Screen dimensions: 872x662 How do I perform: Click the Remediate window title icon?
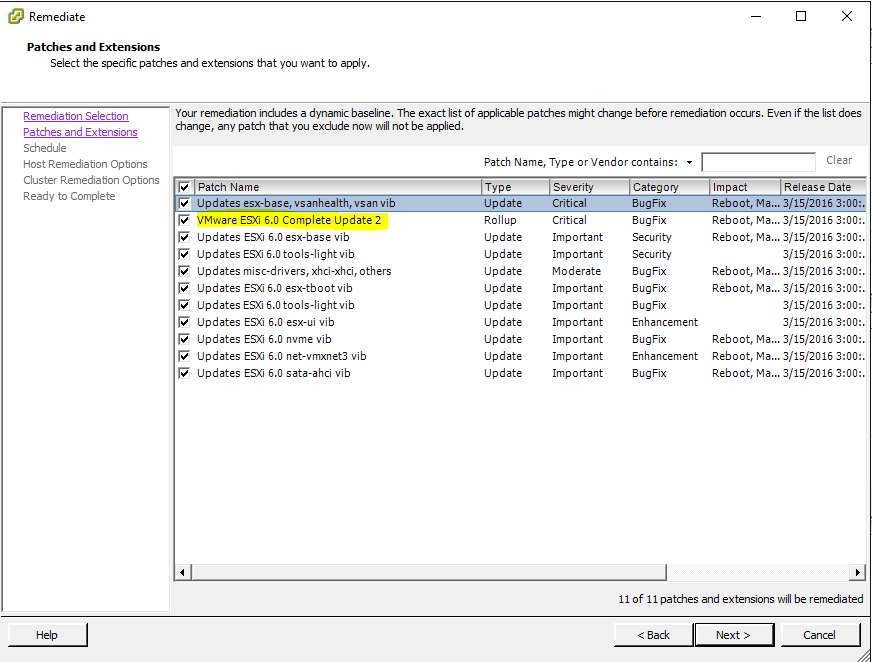[16, 16]
